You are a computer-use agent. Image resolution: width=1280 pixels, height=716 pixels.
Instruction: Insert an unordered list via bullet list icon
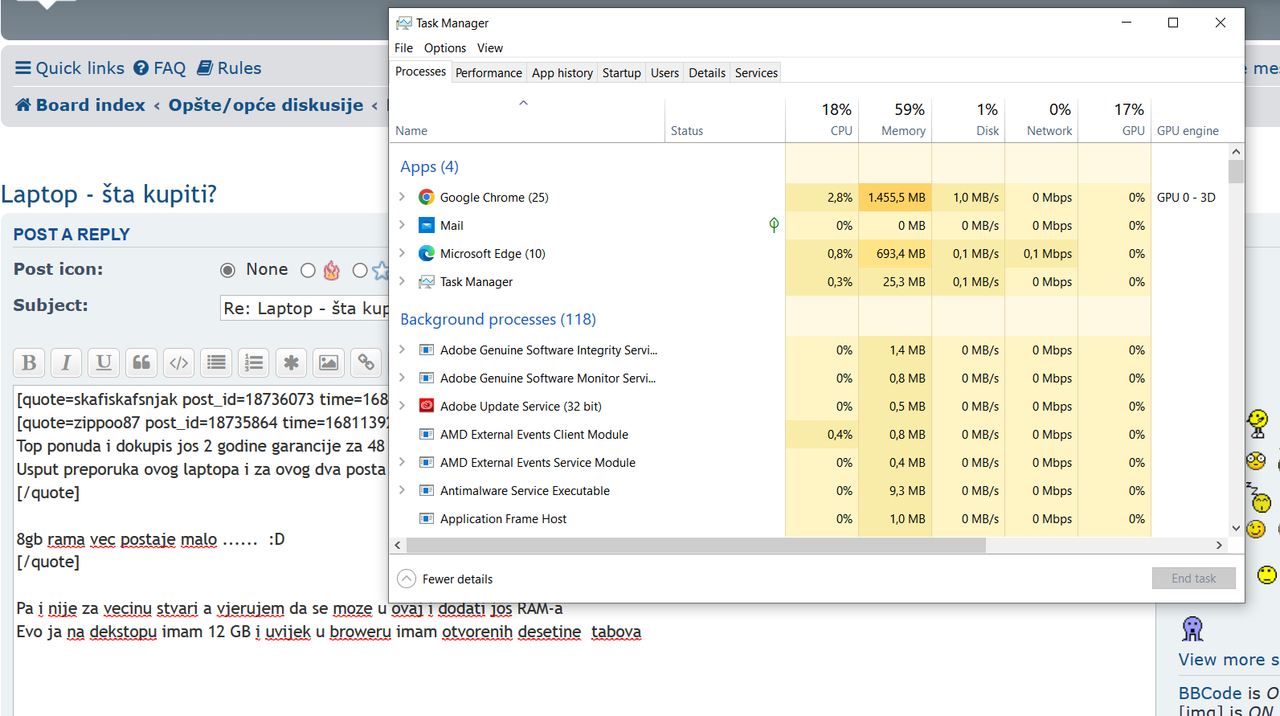tap(216, 363)
